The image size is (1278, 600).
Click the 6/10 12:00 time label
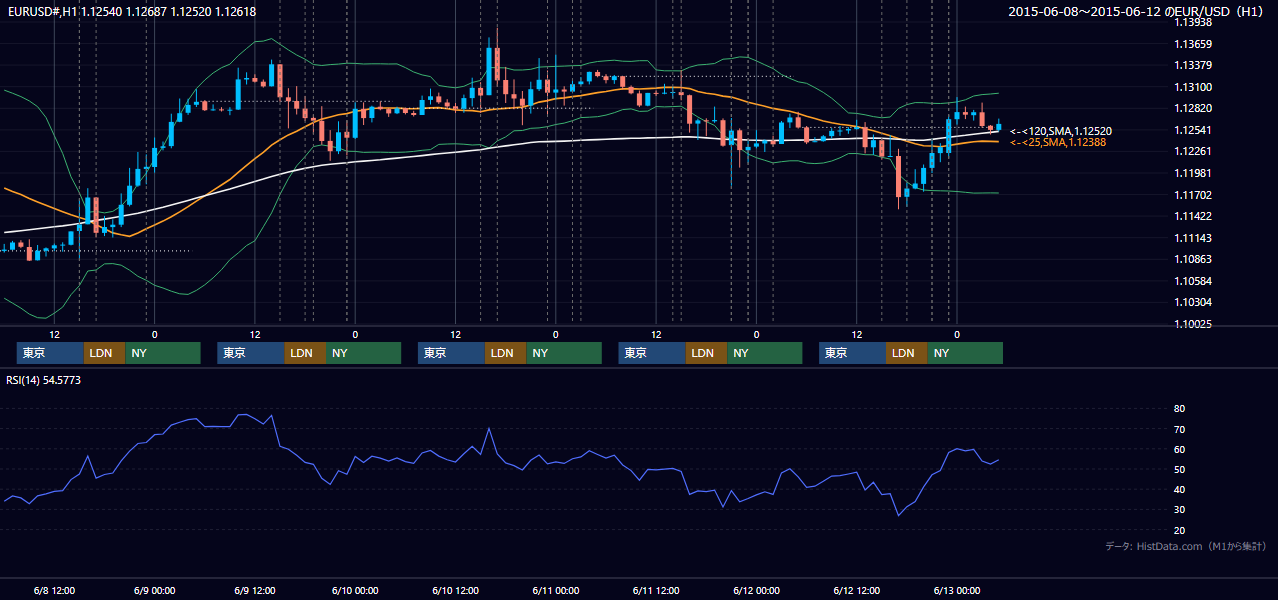(455, 590)
